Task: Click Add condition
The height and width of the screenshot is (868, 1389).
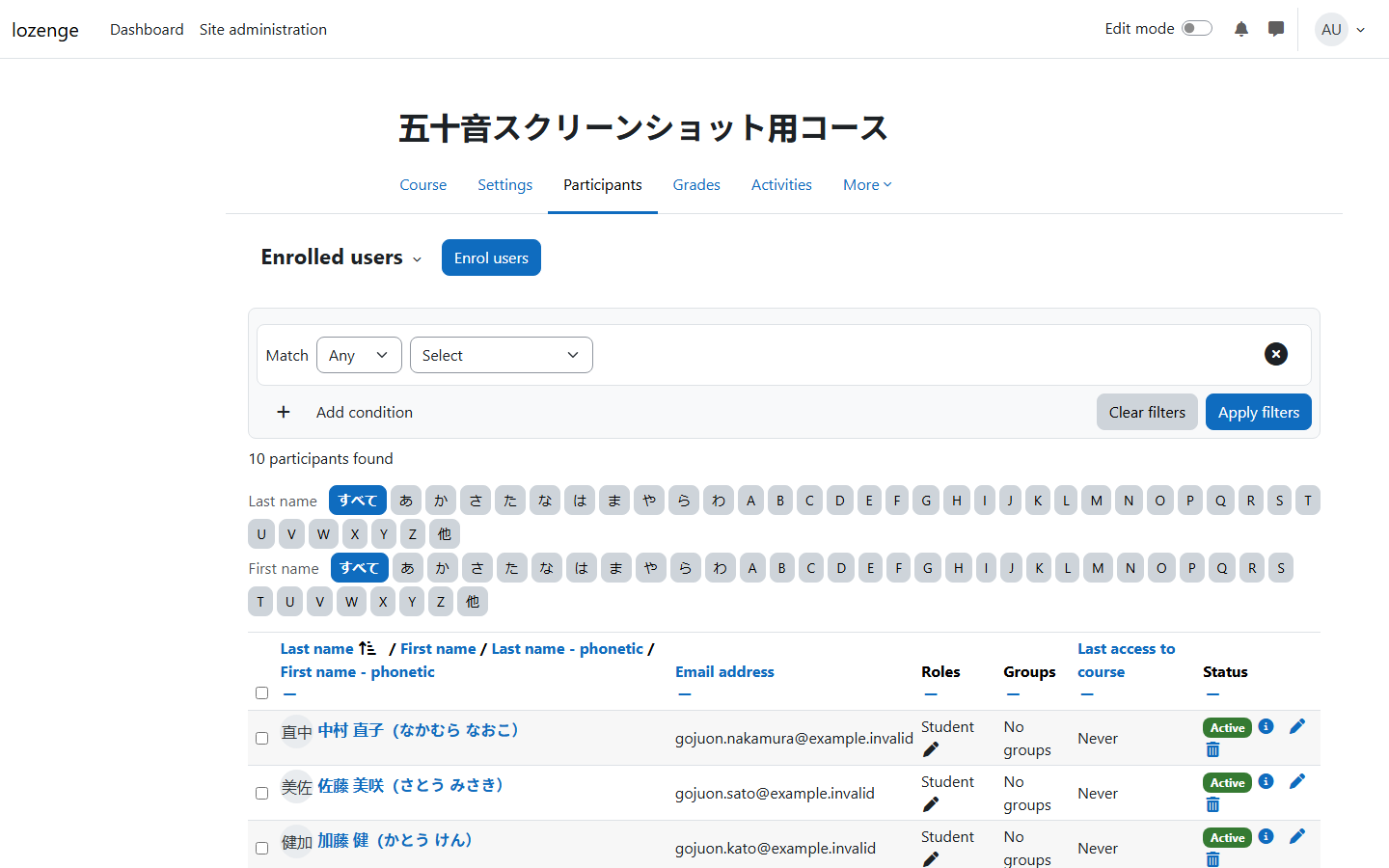Action: pyautogui.click(x=365, y=412)
